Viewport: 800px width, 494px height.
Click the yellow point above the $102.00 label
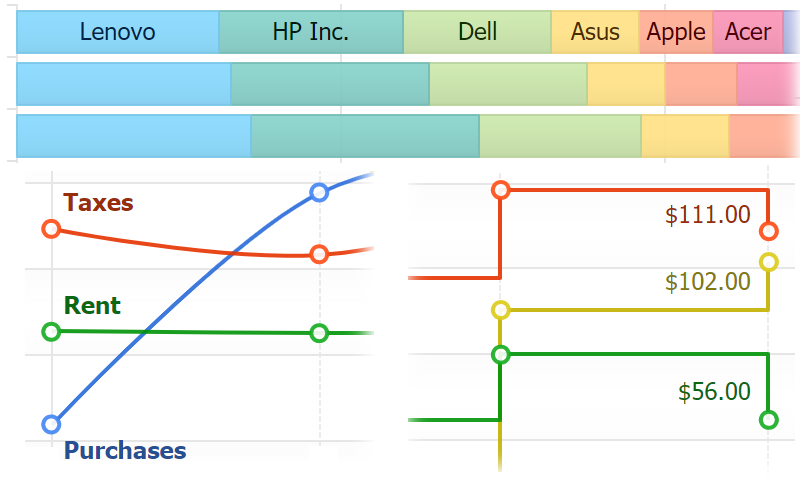click(769, 262)
